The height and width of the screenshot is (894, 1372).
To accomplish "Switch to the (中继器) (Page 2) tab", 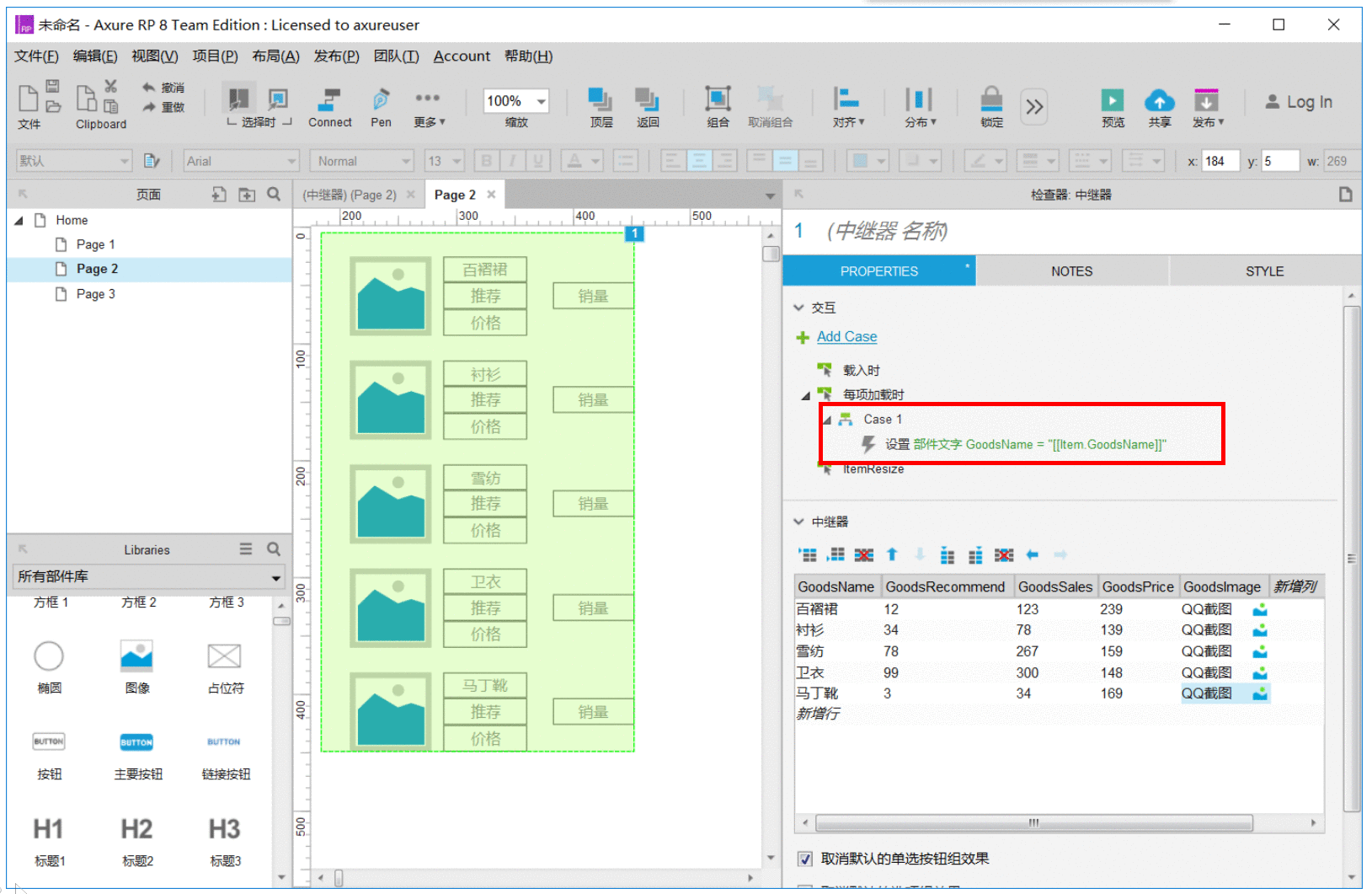I will pyautogui.click(x=350, y=195).
